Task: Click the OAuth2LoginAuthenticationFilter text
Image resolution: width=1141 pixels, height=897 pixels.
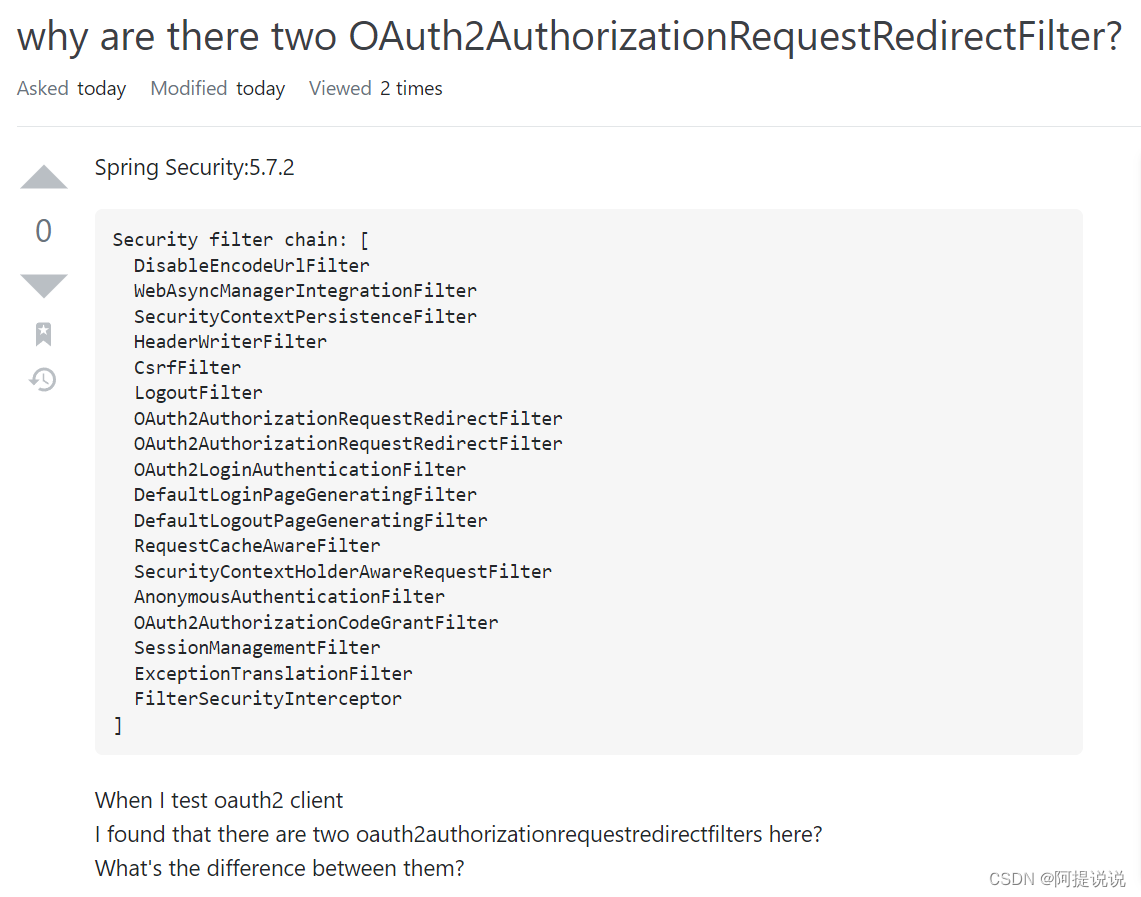Action: pyautogui.click(x=300, y=469)
